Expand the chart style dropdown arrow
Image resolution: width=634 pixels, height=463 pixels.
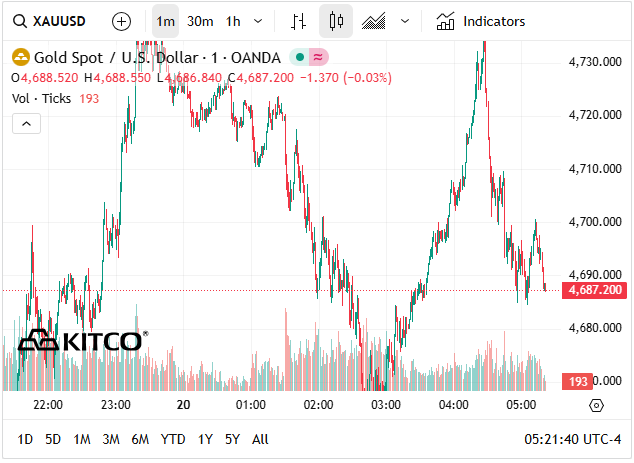coord(404,21)
